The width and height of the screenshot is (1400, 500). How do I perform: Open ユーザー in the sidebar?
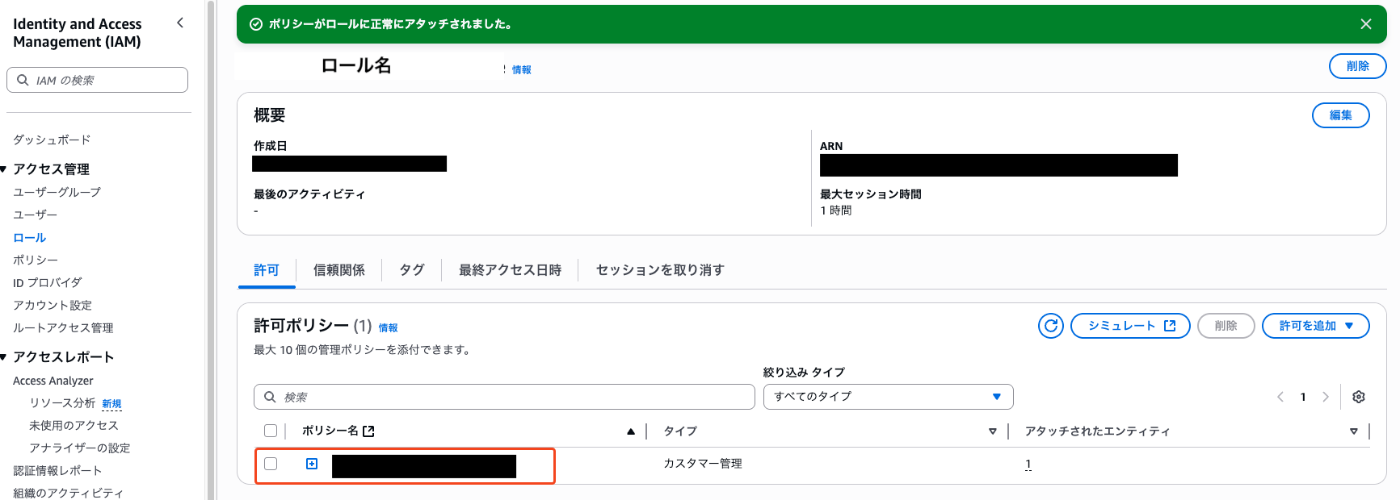35,215
